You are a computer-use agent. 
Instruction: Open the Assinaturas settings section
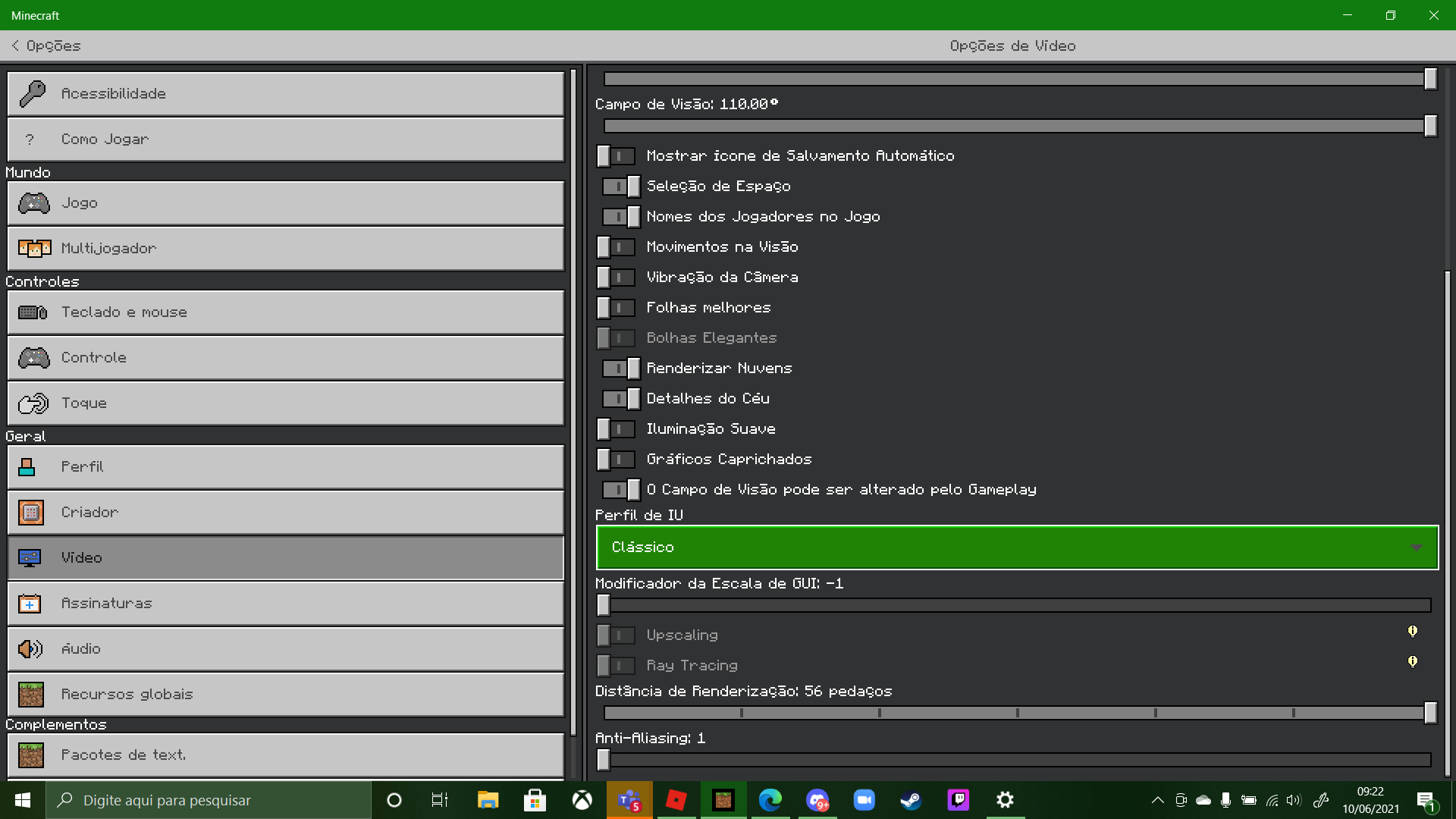(x=285, y=604)
